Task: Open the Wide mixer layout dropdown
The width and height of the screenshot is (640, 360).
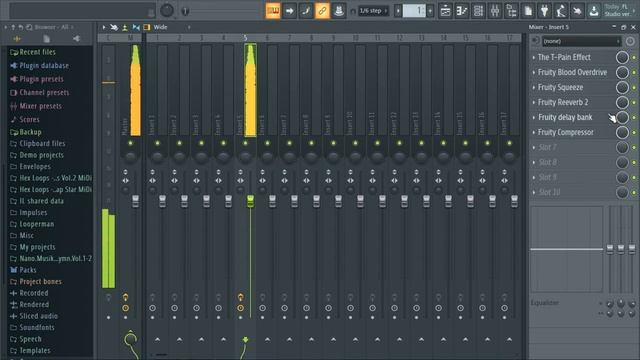Action: point(172,27)
